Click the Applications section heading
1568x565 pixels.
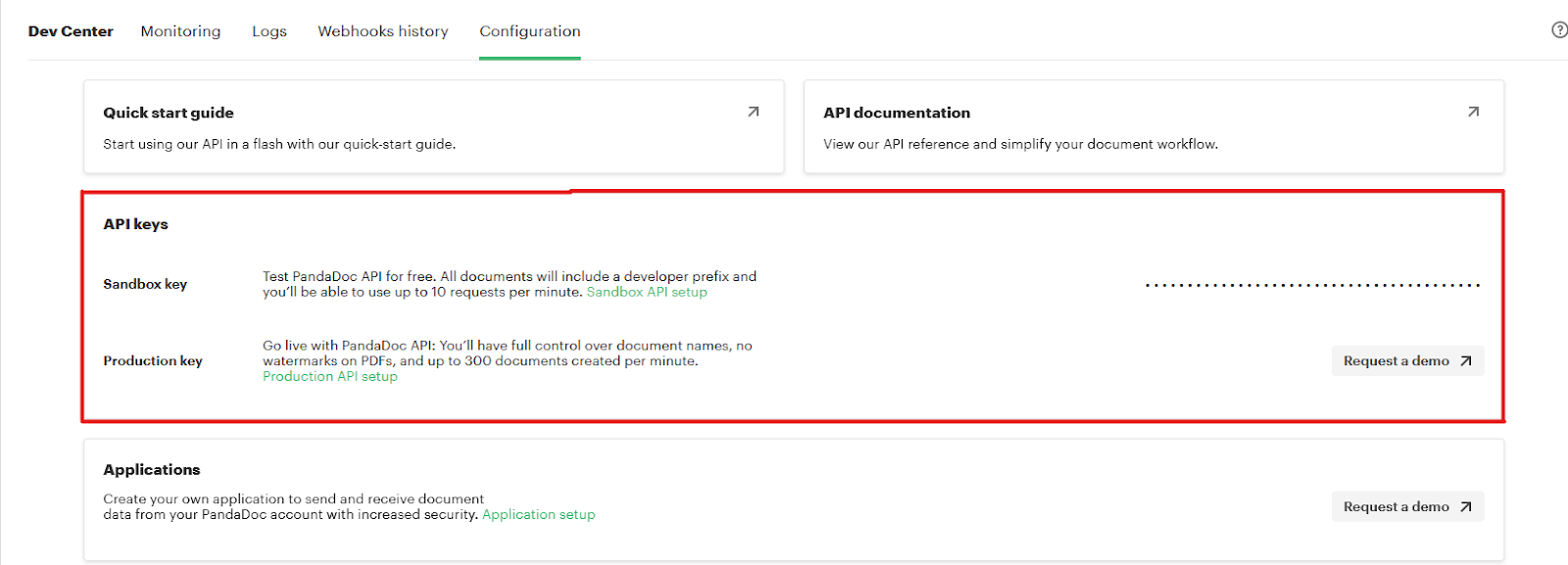pyautogui.click(x=152, y=470)
